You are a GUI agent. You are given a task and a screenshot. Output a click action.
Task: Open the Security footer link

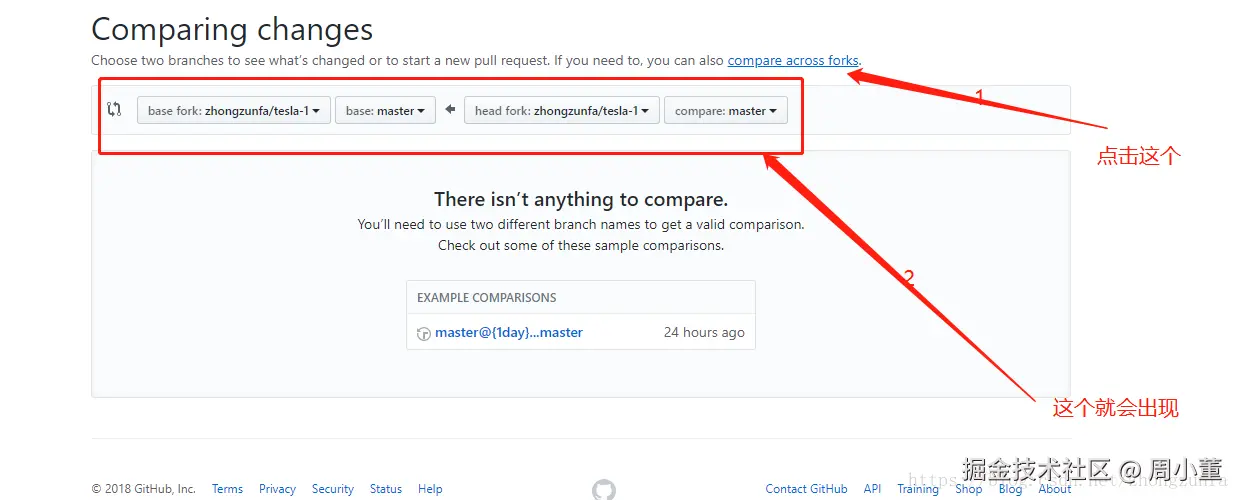333,489
